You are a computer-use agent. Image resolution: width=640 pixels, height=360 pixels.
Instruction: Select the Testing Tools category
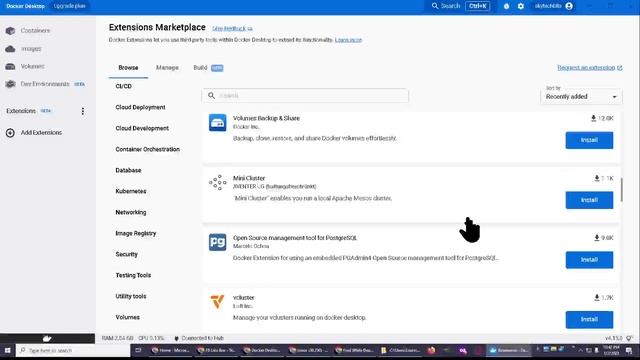point(133,276)
